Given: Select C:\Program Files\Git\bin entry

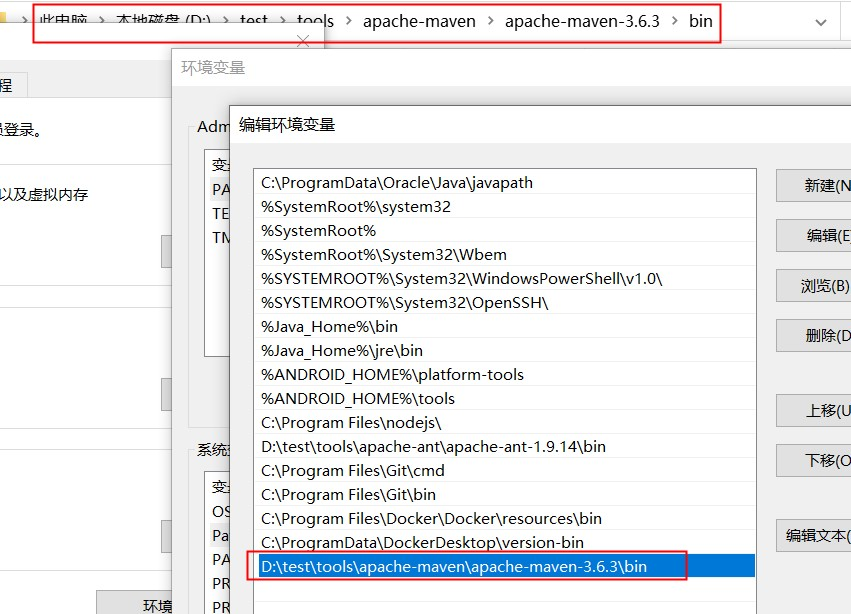Looking at the screenshot, I should pyautogui.click(x=505, y=494).
